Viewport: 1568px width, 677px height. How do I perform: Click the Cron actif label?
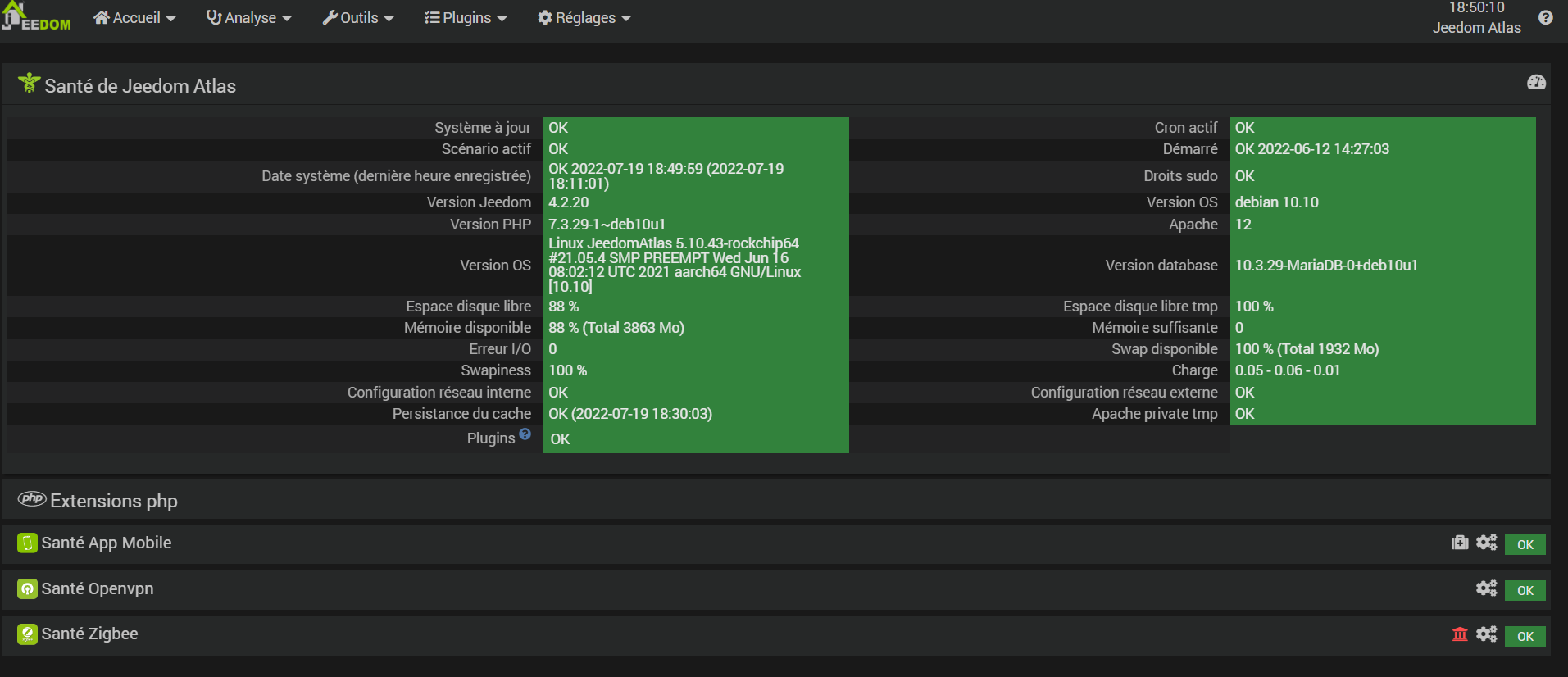pyautogui.click(x=1186, y=128)
